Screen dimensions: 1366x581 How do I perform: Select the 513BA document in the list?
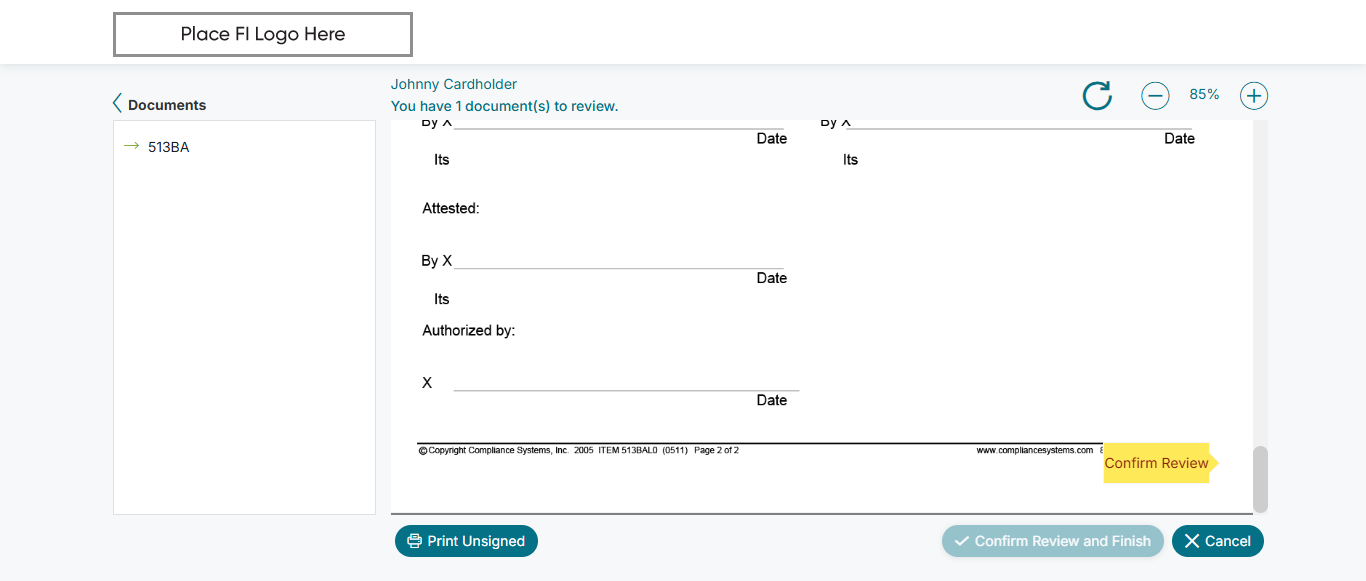coord(168,147)
